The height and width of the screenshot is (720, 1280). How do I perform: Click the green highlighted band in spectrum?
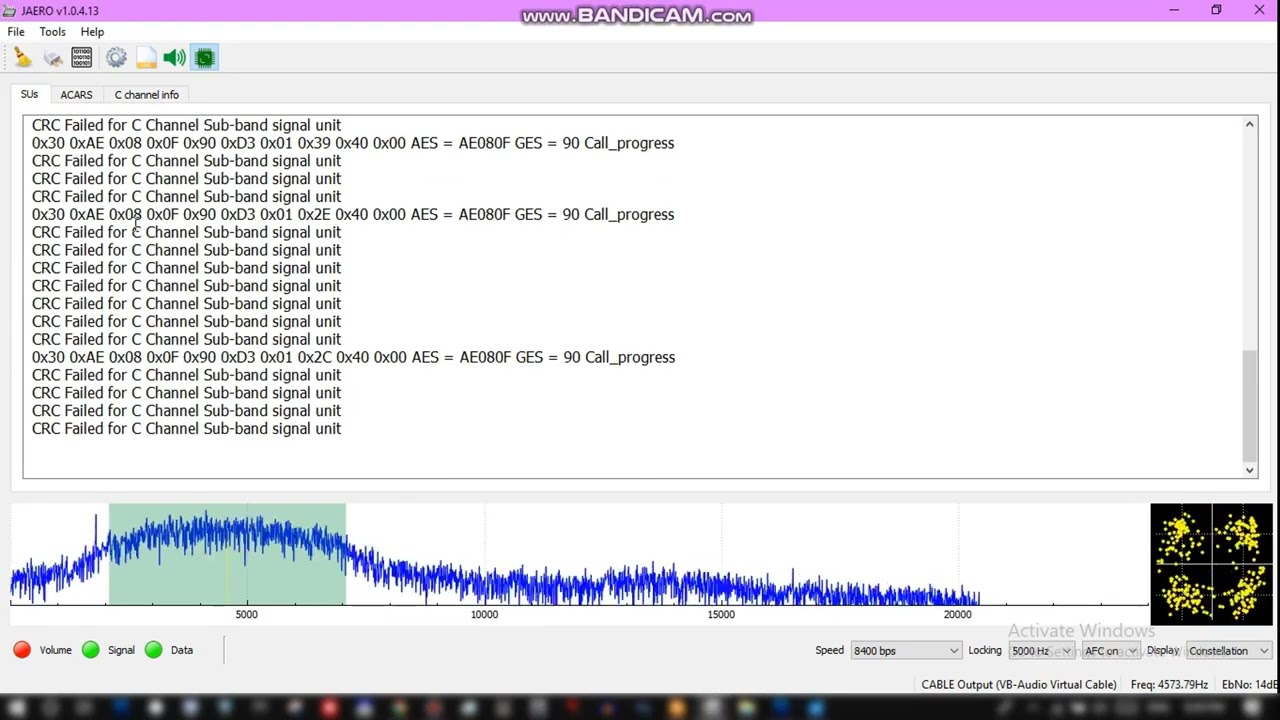[x=227, y=554]
